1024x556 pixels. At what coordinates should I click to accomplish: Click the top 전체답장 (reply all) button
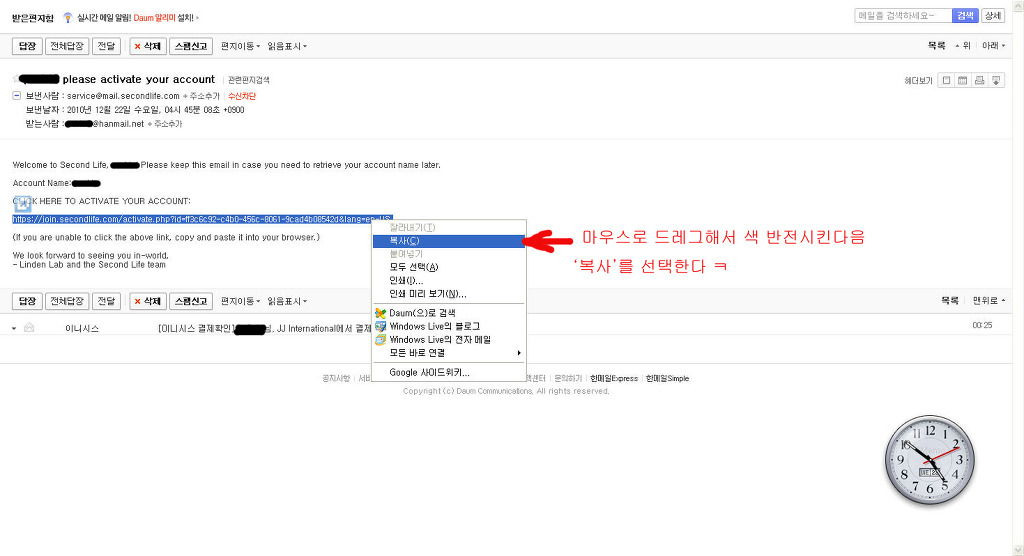[x=67, y=46]
